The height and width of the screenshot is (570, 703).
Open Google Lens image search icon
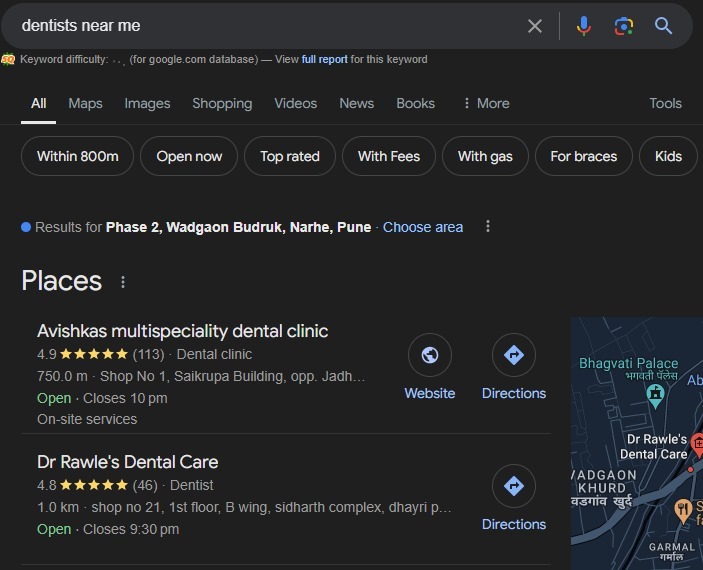click(624, 26)
